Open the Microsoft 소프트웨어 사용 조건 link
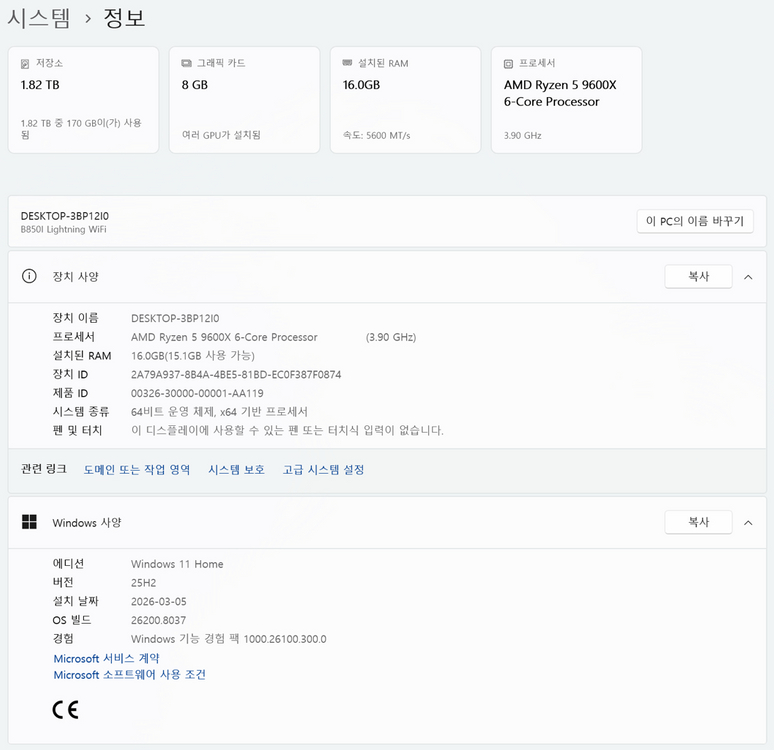Screen dimensions: 774x750 129,675
